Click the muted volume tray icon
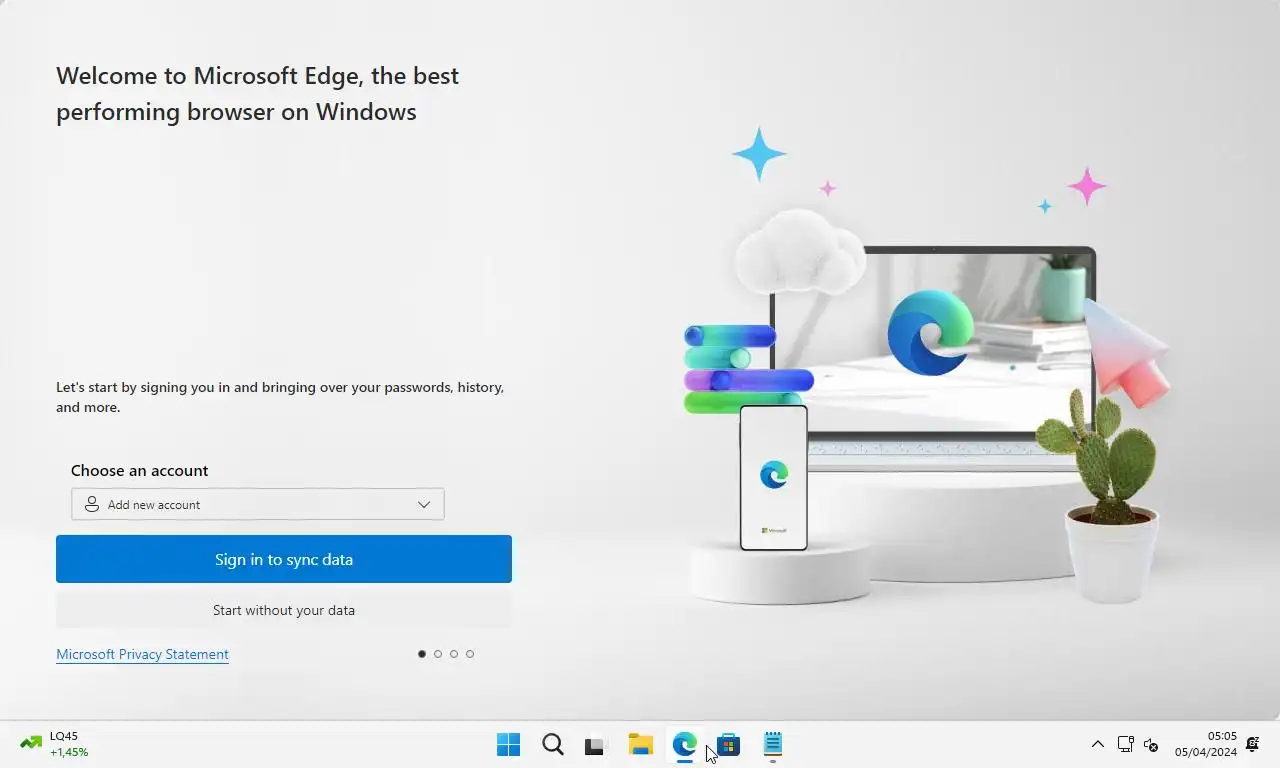This screenshot has height=768, width=1280. (x=1151, y=745)
